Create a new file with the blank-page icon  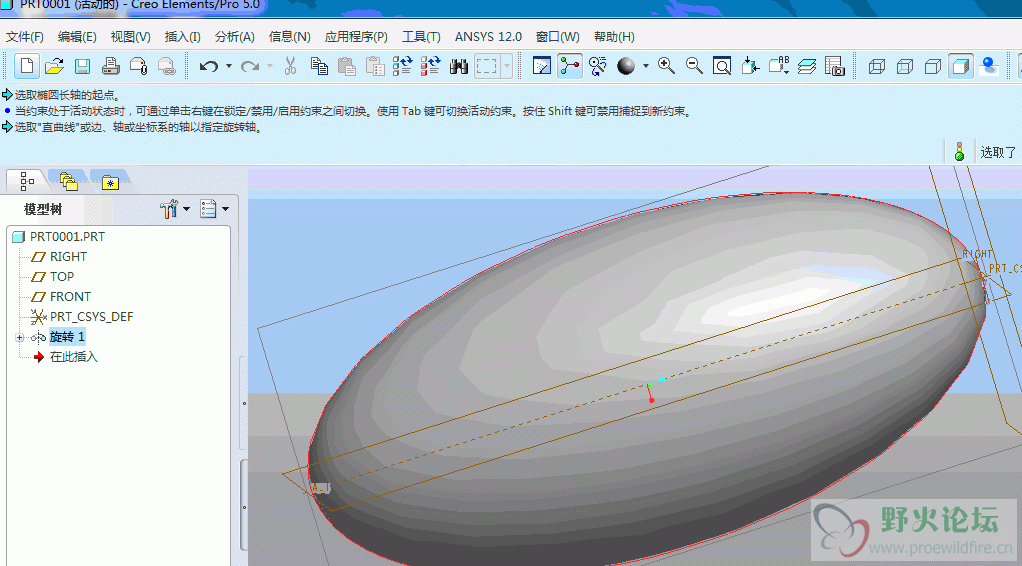(27, 66)
